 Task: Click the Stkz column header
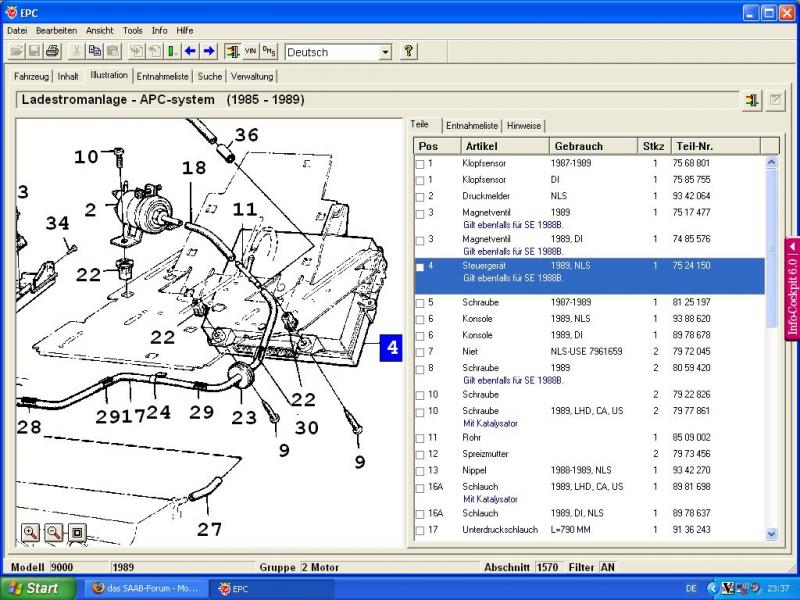(654, 146)
